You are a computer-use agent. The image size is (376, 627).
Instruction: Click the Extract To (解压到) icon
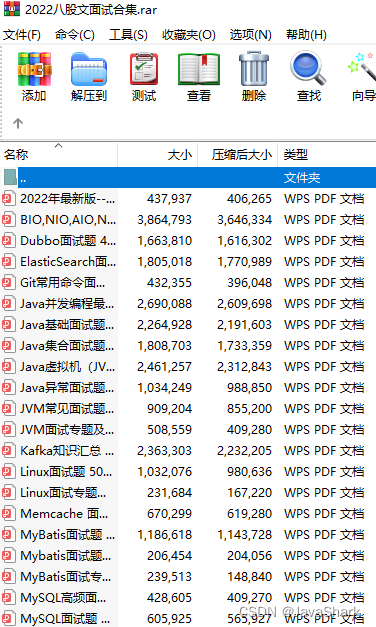pyautogui.click(x=89, y=69)
